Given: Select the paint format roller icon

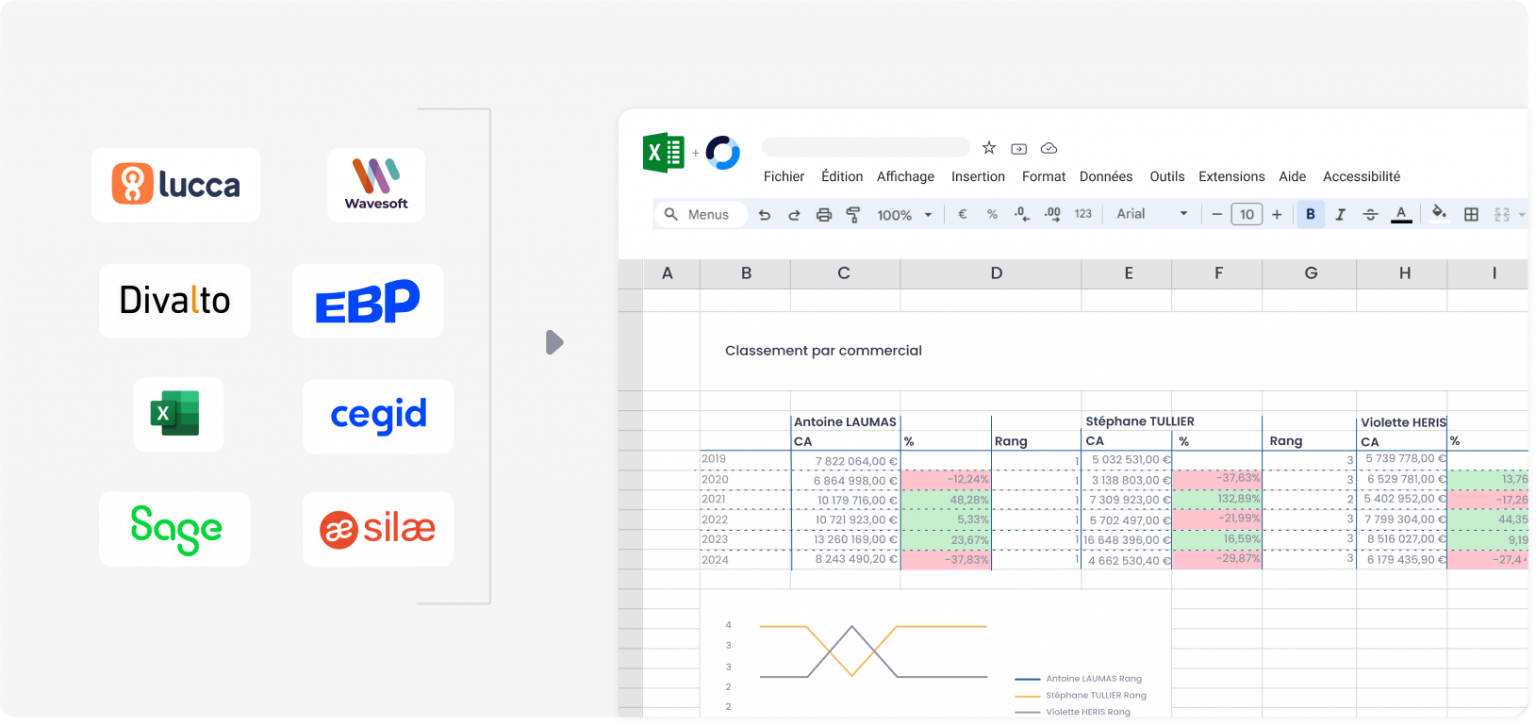Looking at the screenshot, I should point(853,214).
